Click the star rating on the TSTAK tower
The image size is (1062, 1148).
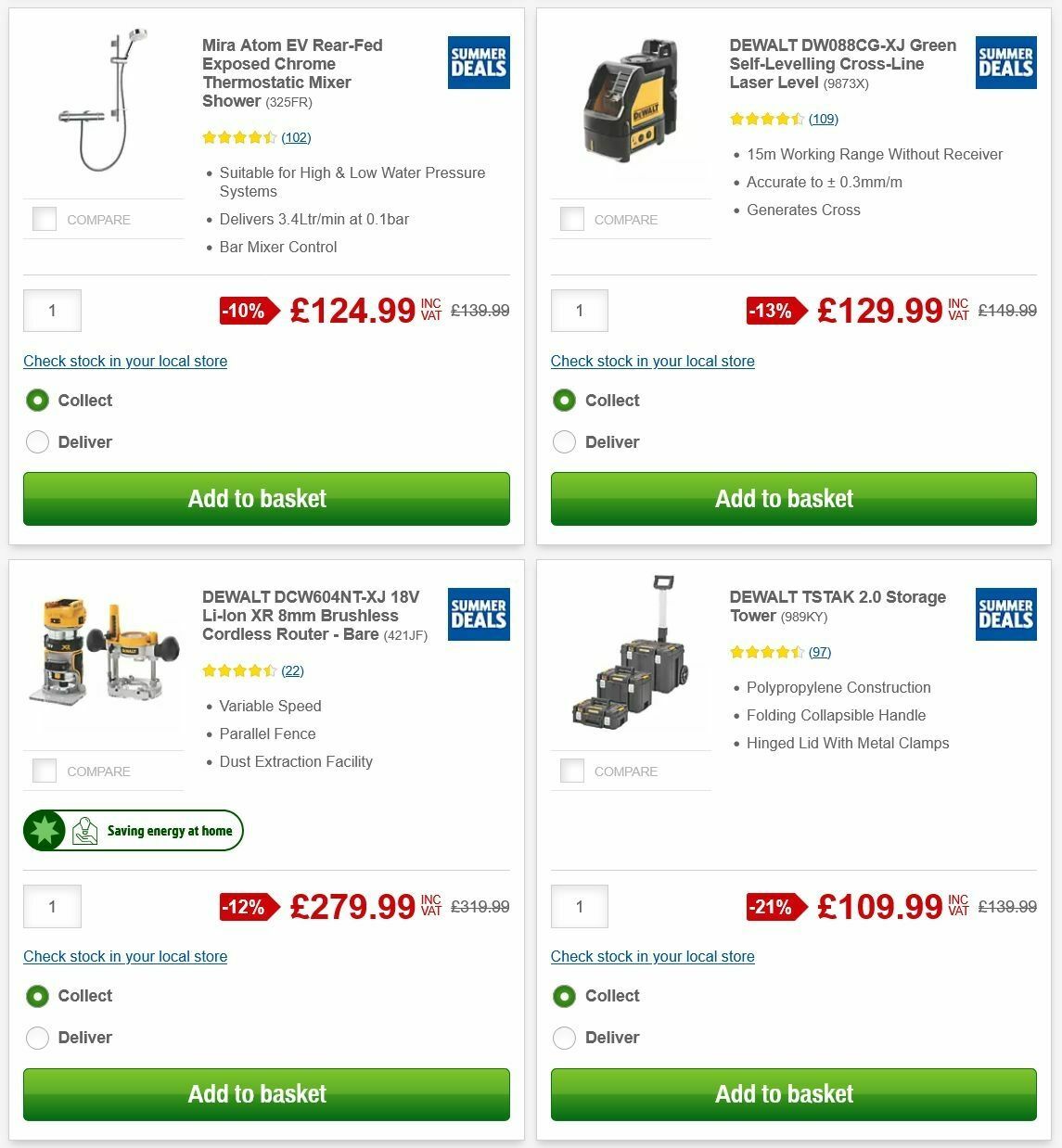[x=767, y=652]
